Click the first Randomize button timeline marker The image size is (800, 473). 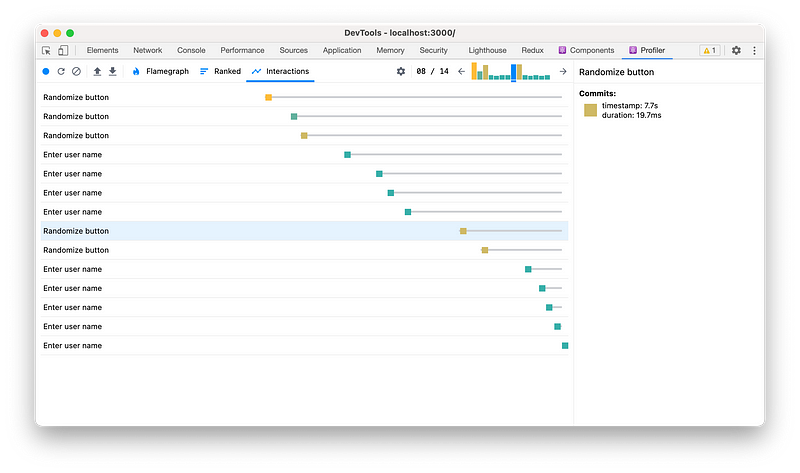[x=268, y=97]
